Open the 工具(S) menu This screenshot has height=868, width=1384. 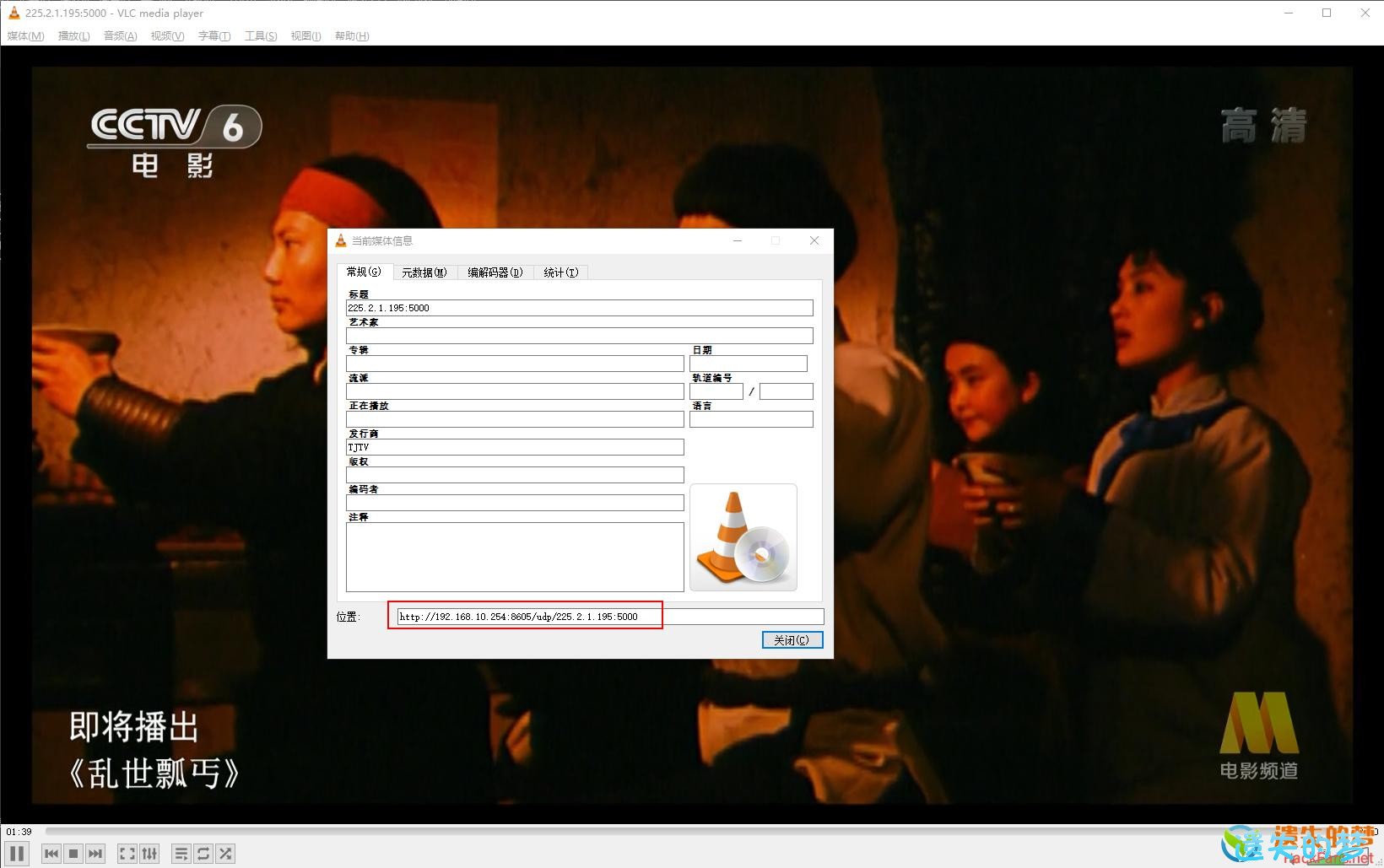(x=261, y=35)
